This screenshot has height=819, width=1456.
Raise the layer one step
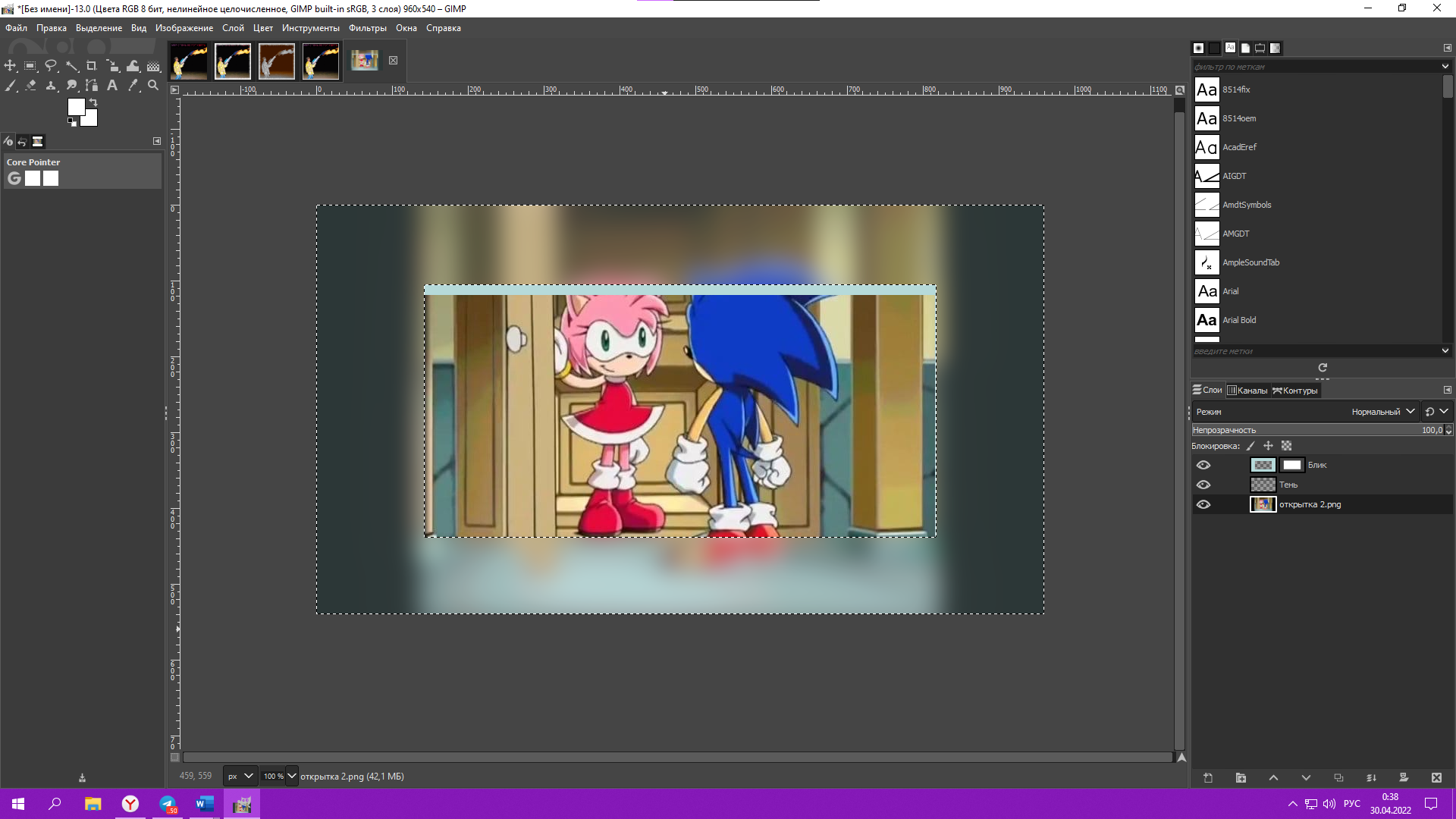click(1273, 778)
